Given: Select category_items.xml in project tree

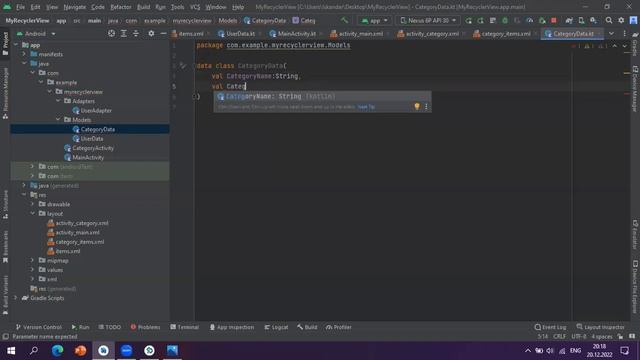Looking at the screenshot, I should 80,242.
